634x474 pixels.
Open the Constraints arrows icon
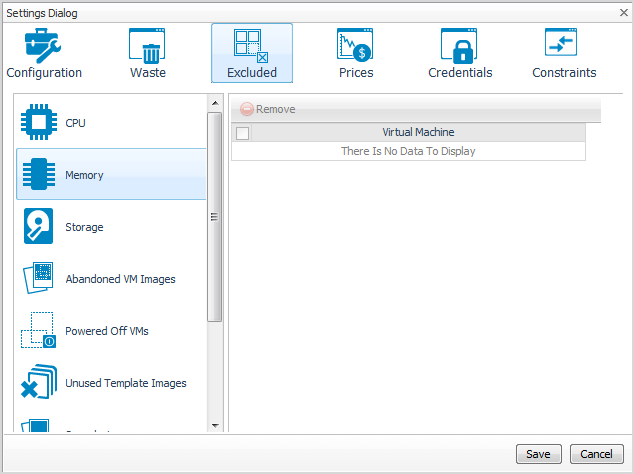pyautogui.click(x=561, y=42)
